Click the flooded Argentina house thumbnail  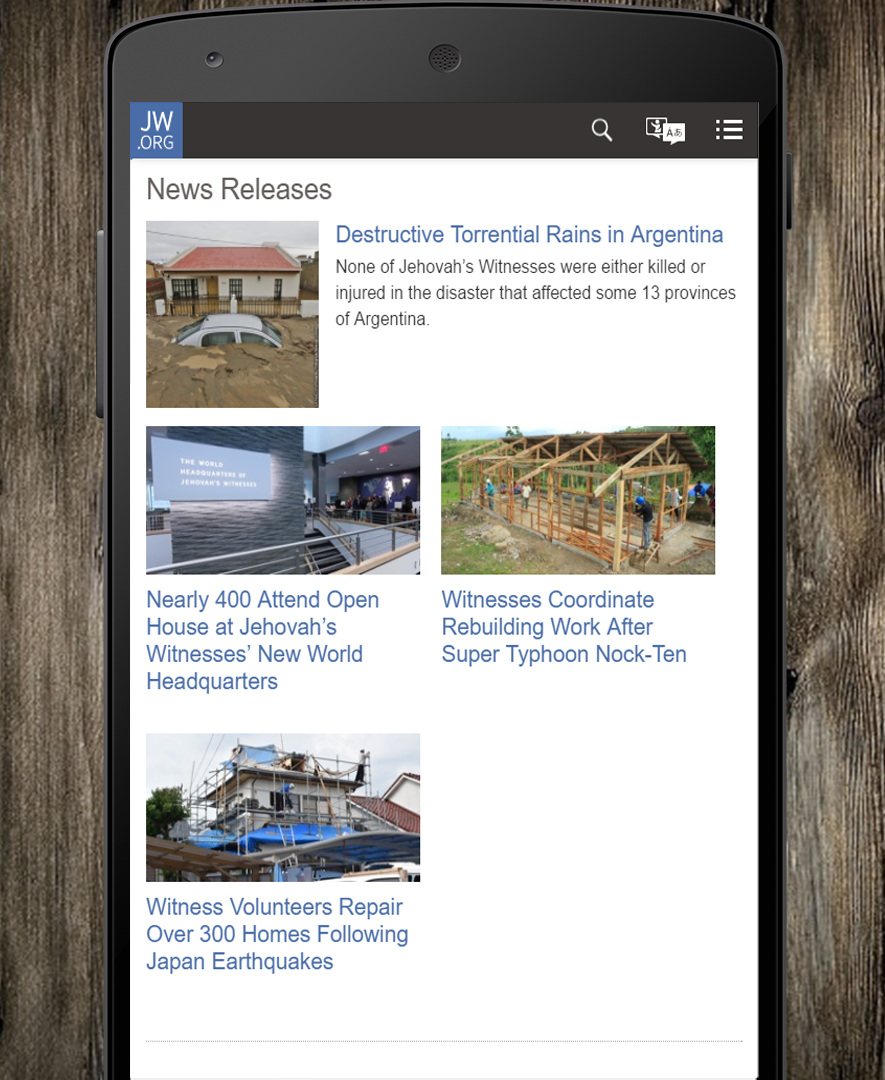tap(232, 314)
